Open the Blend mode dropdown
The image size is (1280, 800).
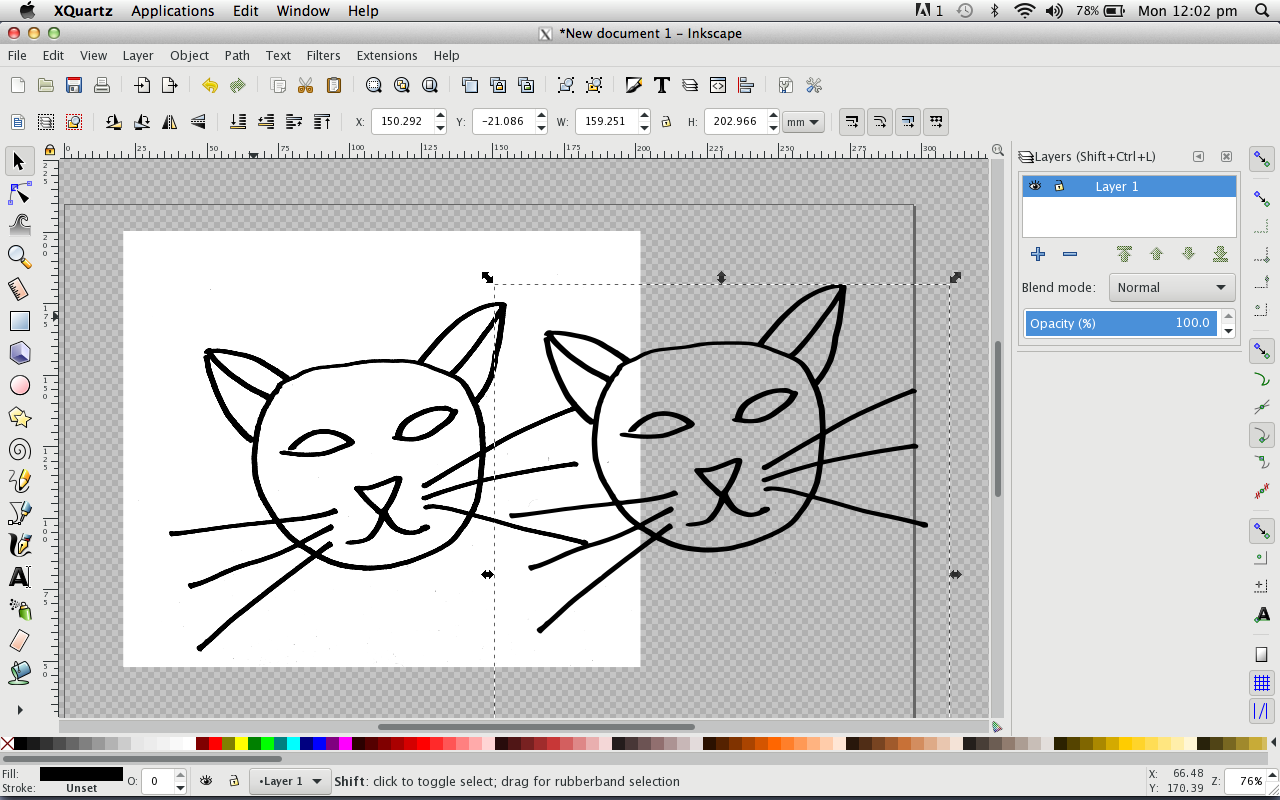pyautogui.click(x=1172, y=288)
